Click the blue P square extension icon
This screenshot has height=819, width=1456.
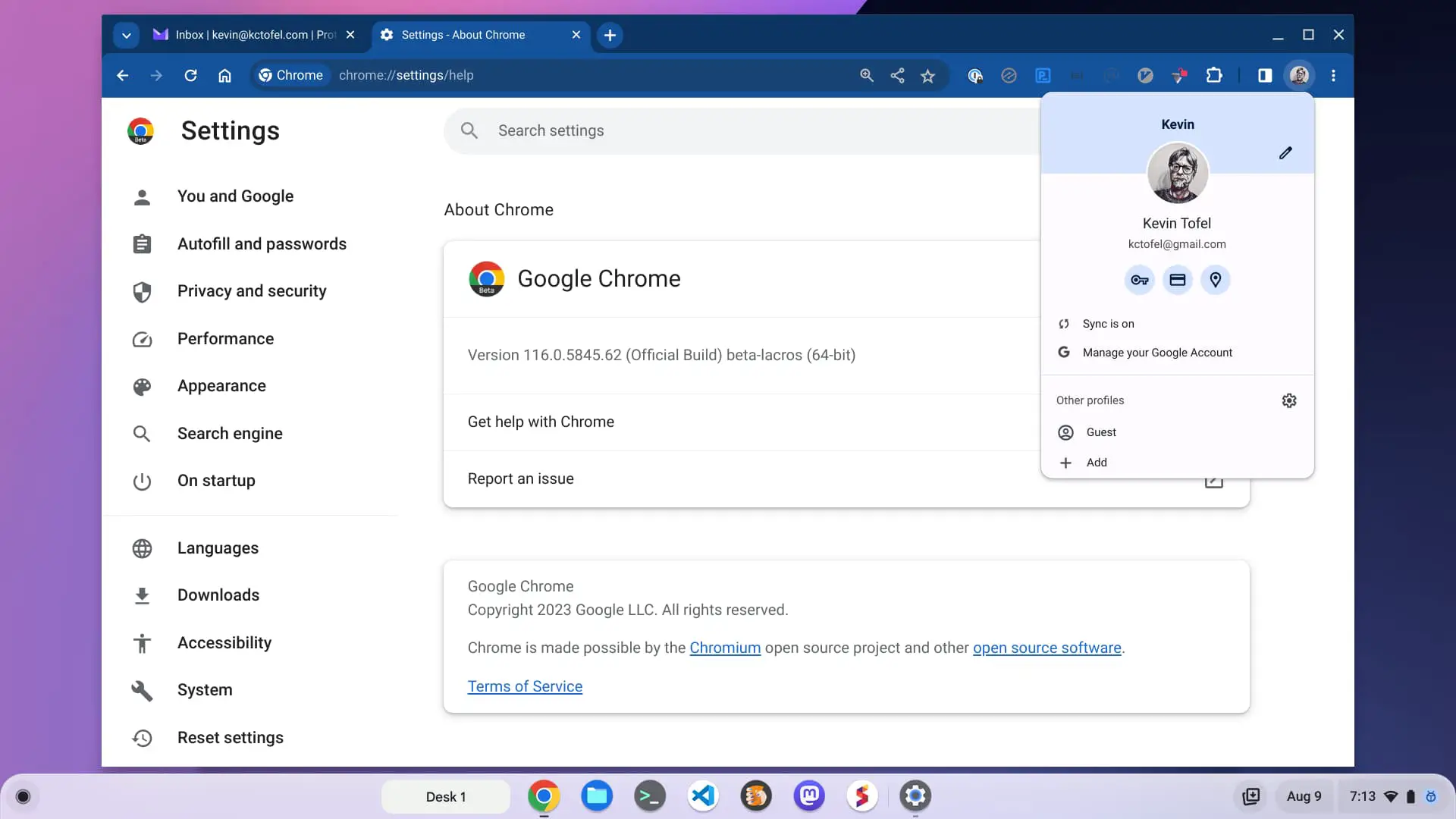click(1043, 75)
